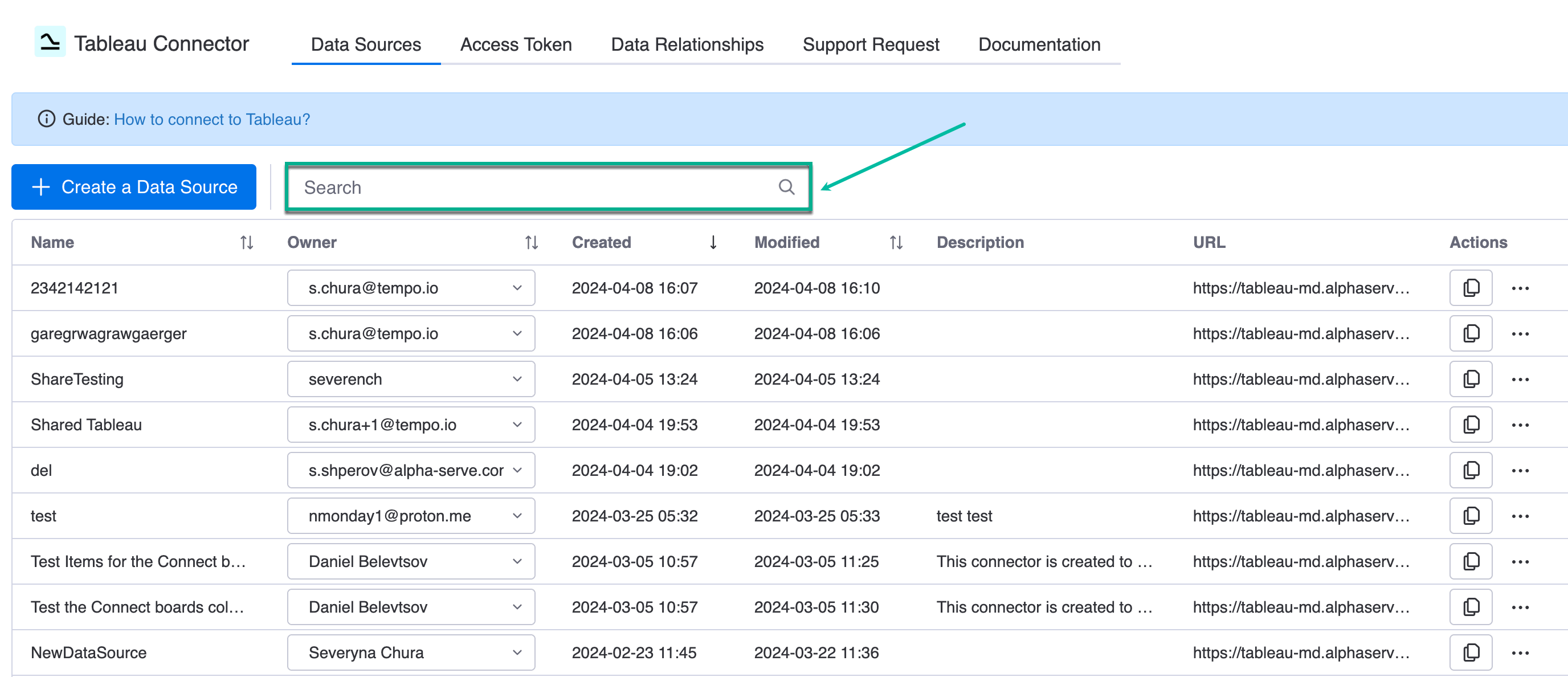
Task: Open Severyna Chura owner dropdown on NewDataSource
Action: pos(518,652)
